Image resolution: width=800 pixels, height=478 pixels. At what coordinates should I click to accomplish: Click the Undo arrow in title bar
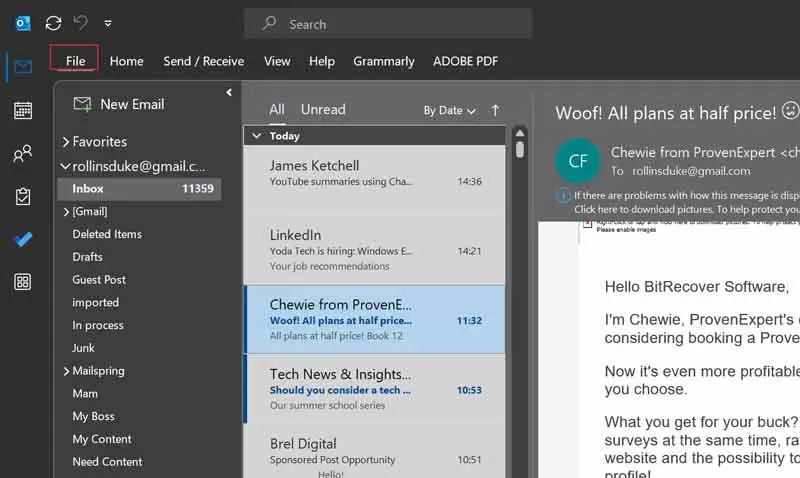81,23
